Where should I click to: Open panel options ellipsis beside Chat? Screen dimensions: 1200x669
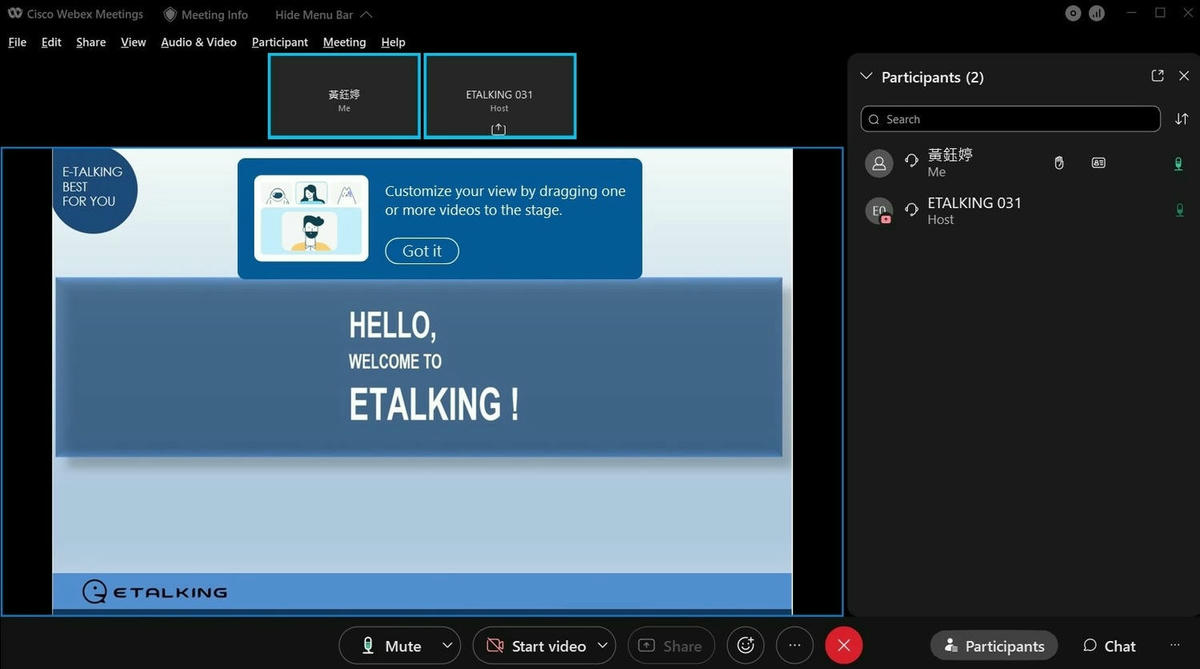point(1175,646)
